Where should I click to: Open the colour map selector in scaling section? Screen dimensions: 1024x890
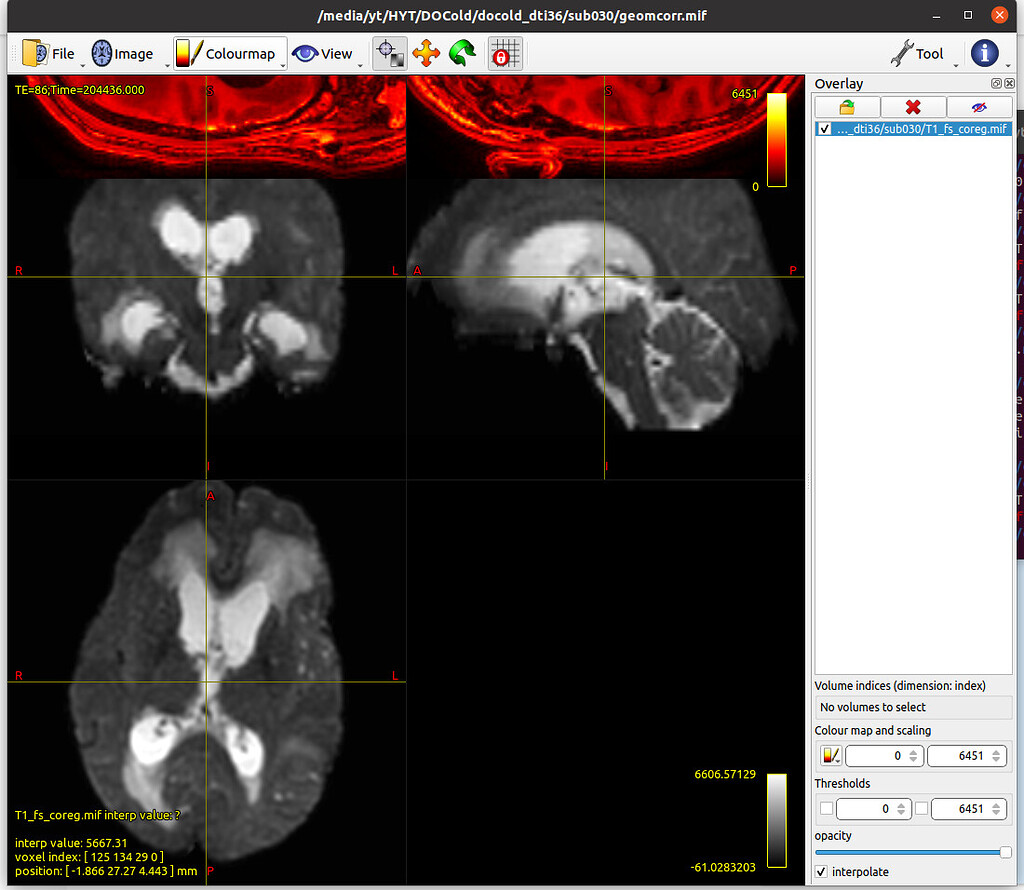830,755
